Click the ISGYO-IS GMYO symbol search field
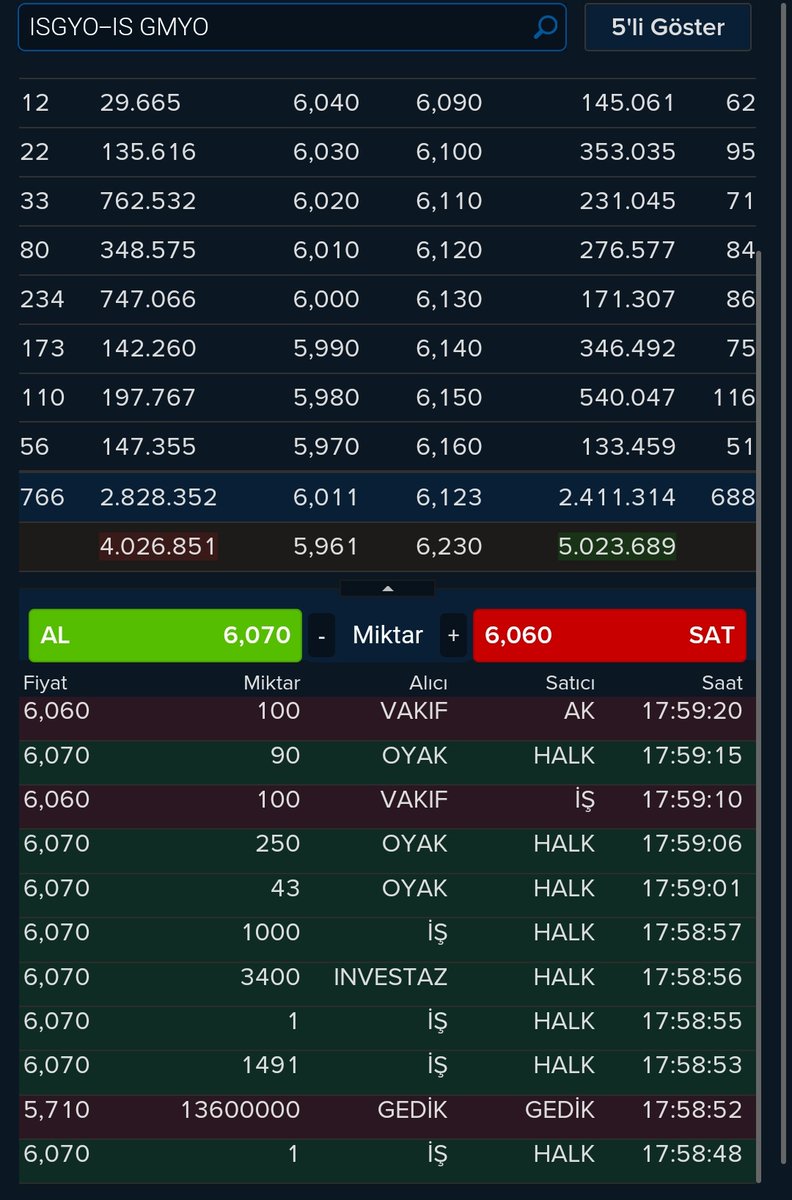This screenshot has height=1200, width=792. [293, 27]
